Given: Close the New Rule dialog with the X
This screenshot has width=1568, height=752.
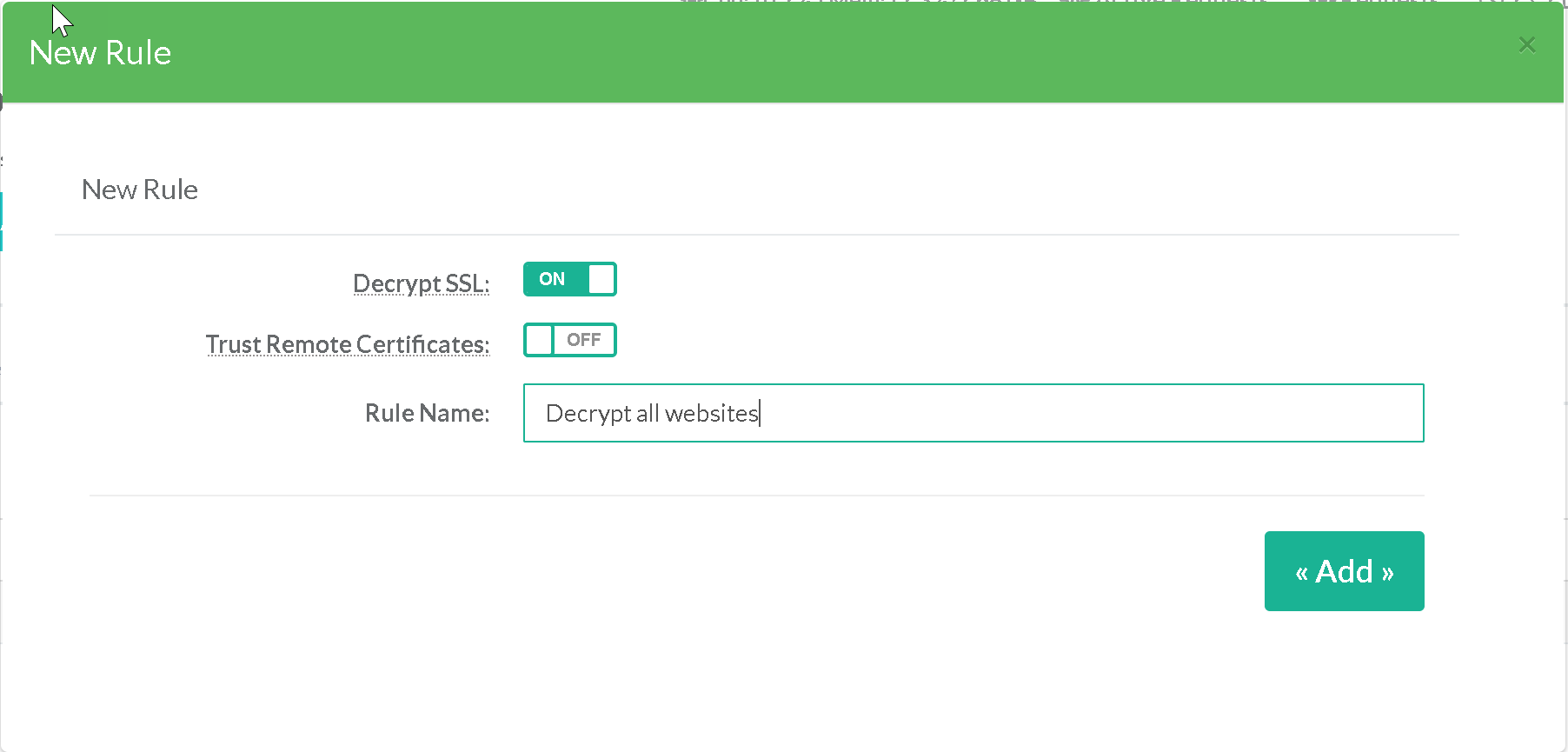Looking at the screenshot, I should [1526, 45].
